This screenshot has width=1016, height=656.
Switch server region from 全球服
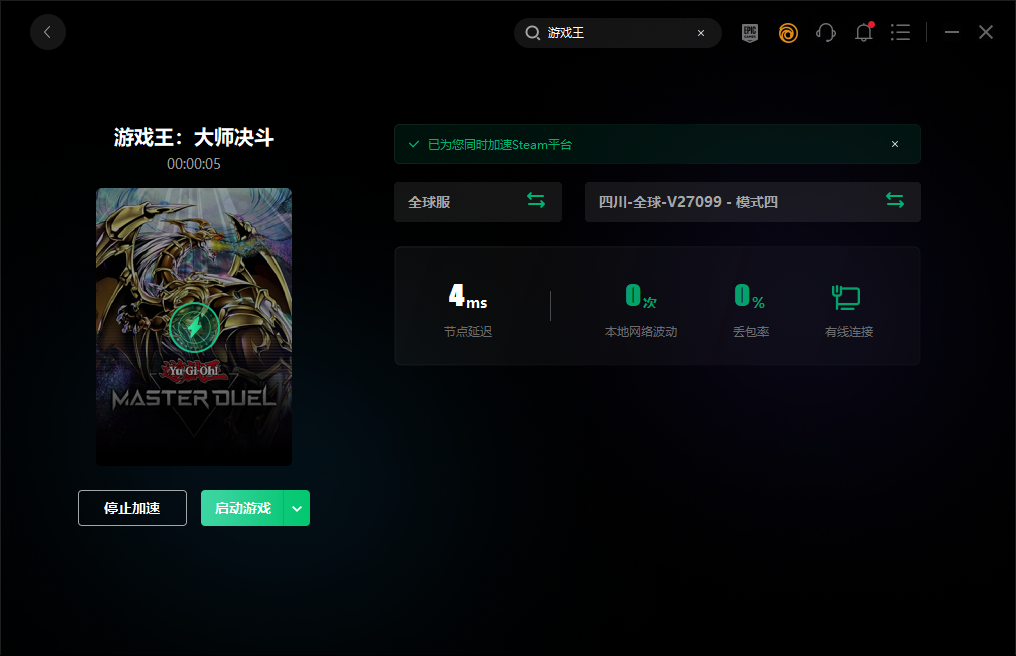tap(478, 202)
